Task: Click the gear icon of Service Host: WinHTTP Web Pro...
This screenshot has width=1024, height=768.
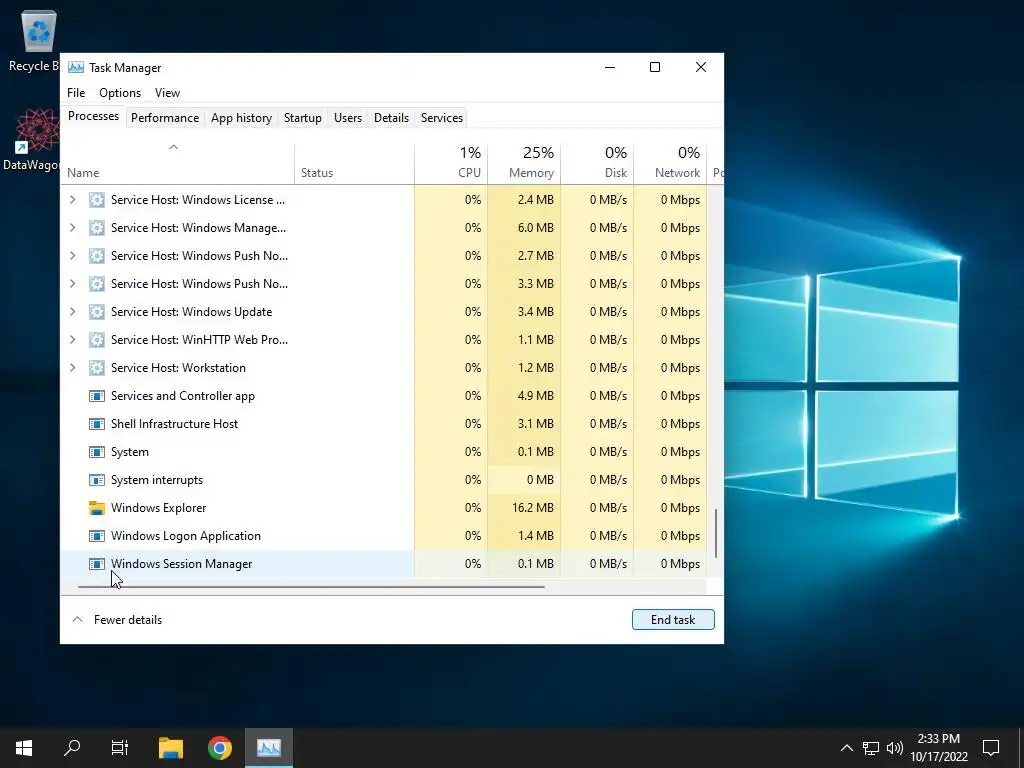Action: (x=97, y=340)
